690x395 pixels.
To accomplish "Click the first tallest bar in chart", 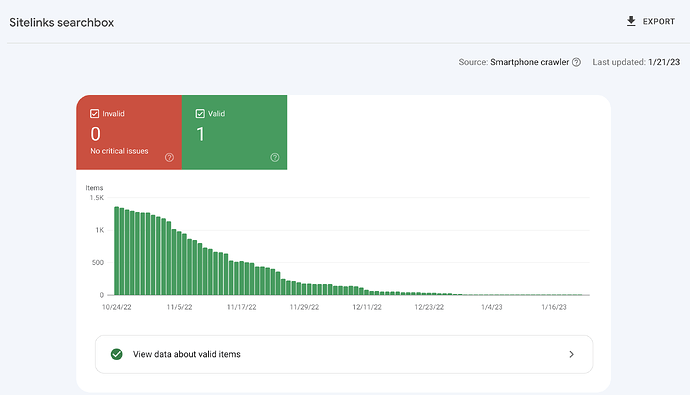I will point(117,251).
